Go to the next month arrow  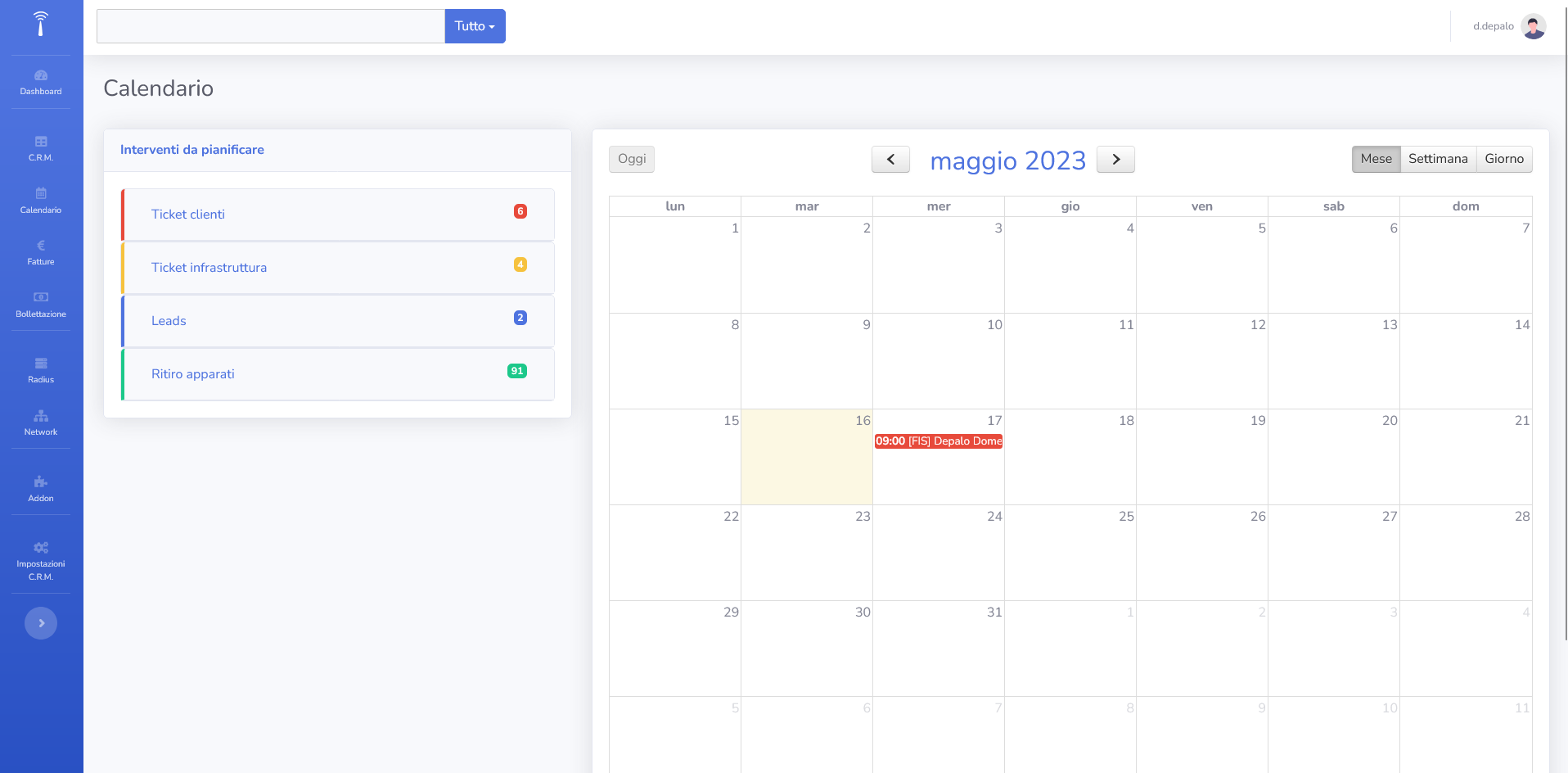click(1115, 160)
